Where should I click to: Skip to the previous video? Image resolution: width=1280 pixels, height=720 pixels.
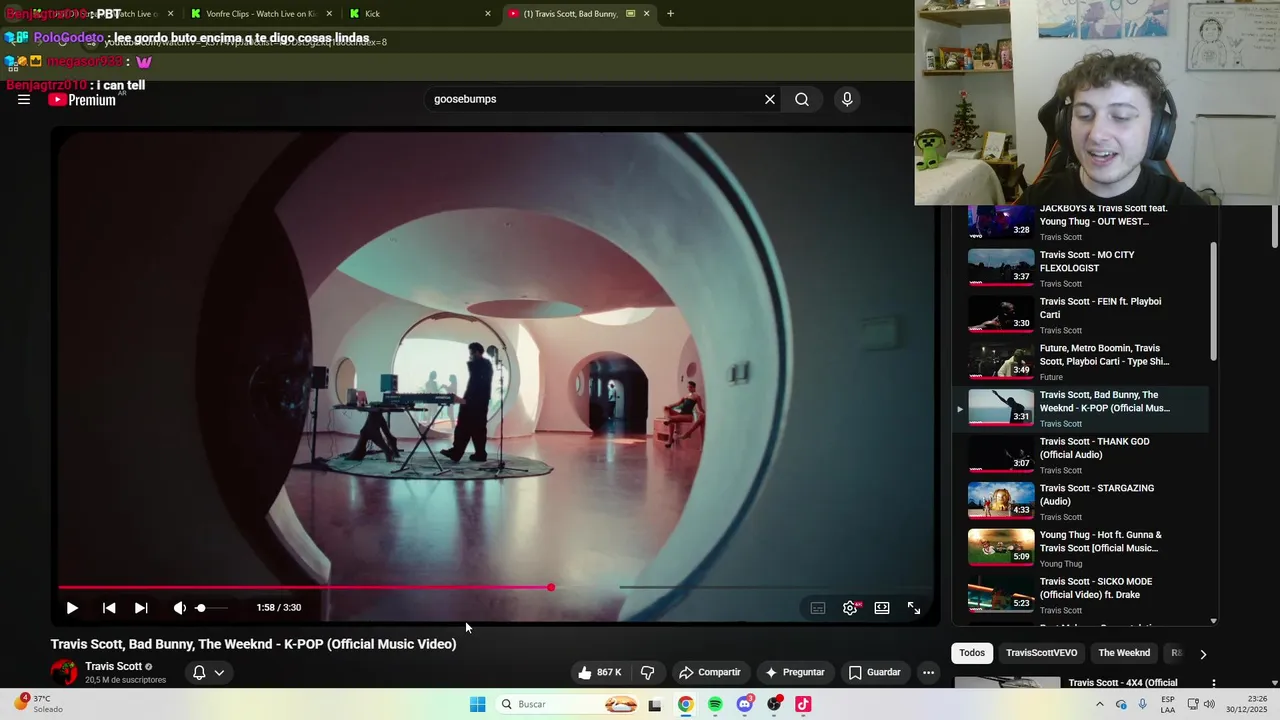click(x=109, y=607)
